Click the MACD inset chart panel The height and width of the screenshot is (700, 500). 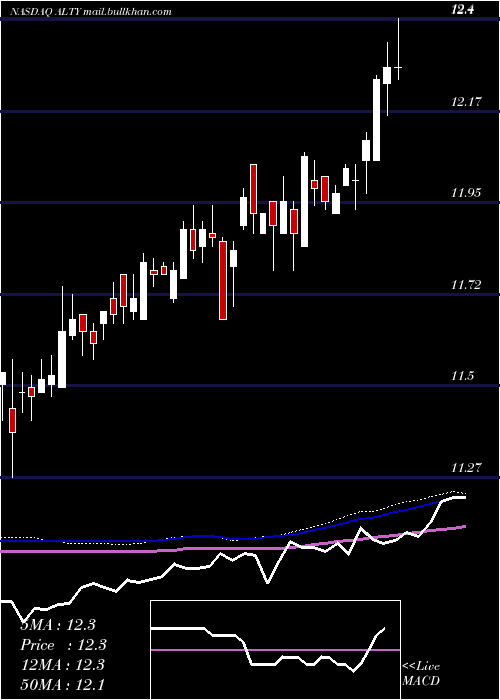pos(275,650)
